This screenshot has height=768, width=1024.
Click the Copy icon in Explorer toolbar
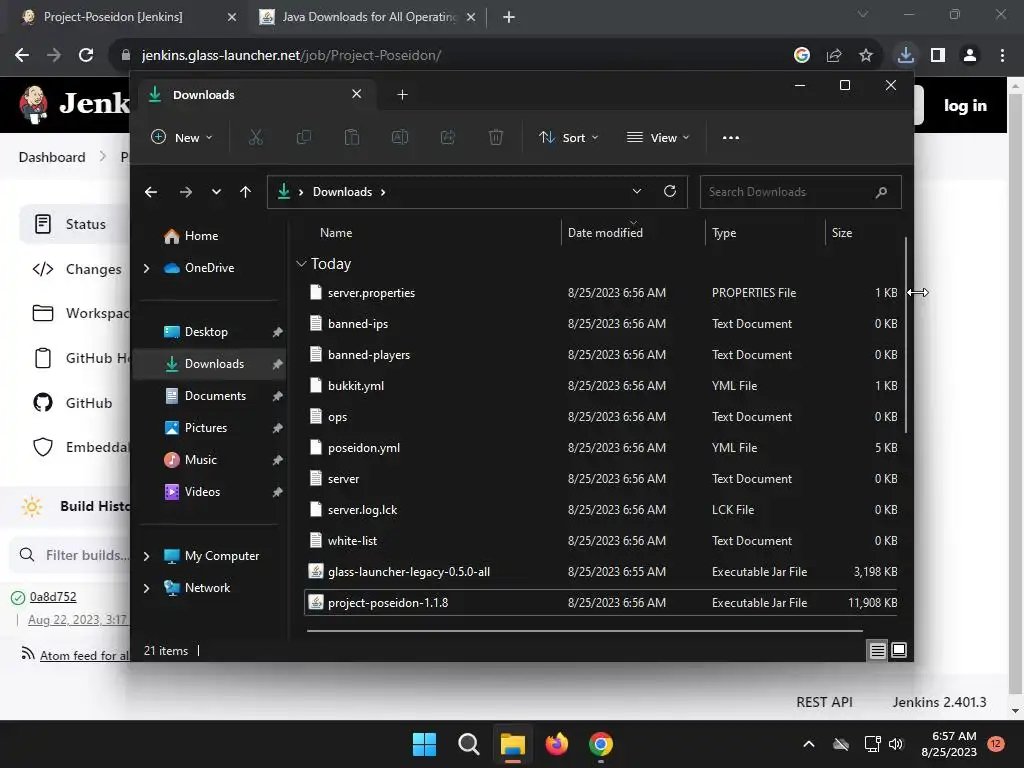(304, 137)
